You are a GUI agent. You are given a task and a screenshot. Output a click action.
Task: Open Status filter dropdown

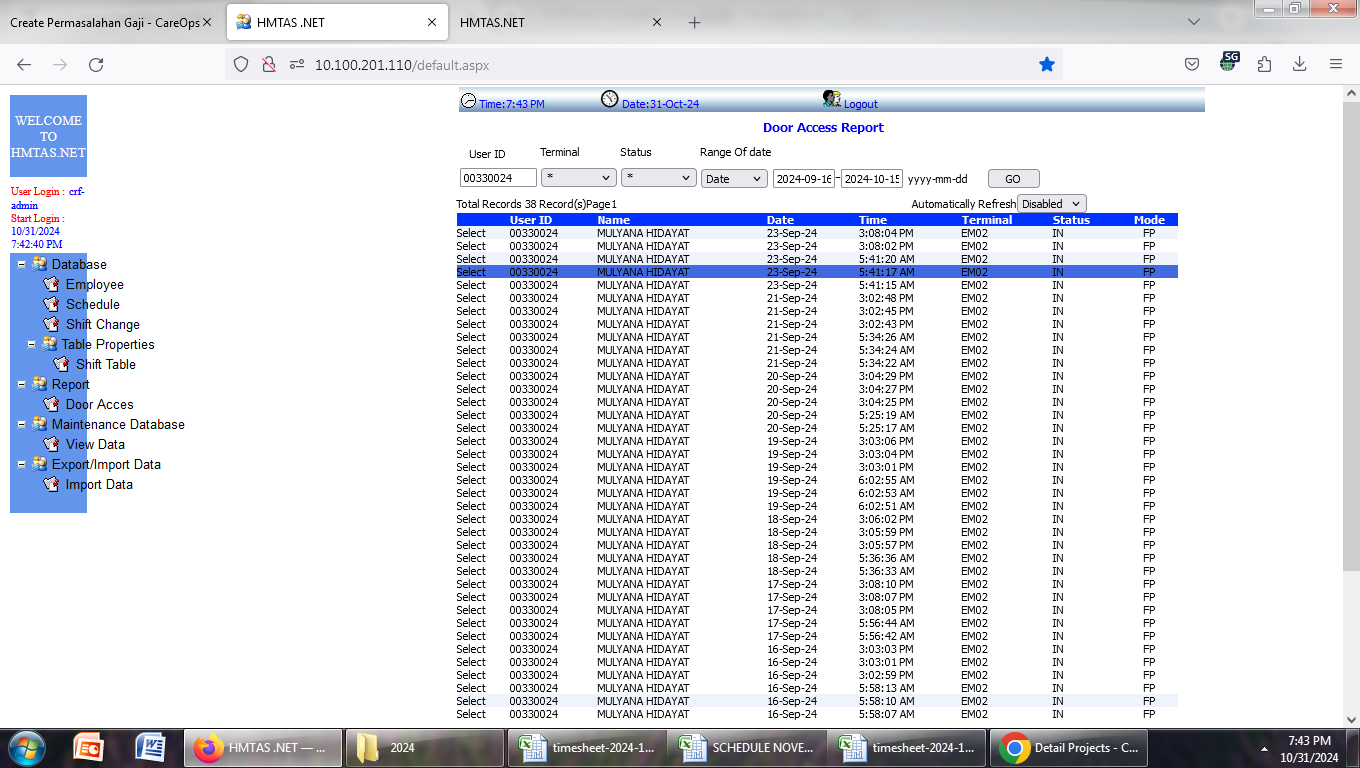point(659,178)
